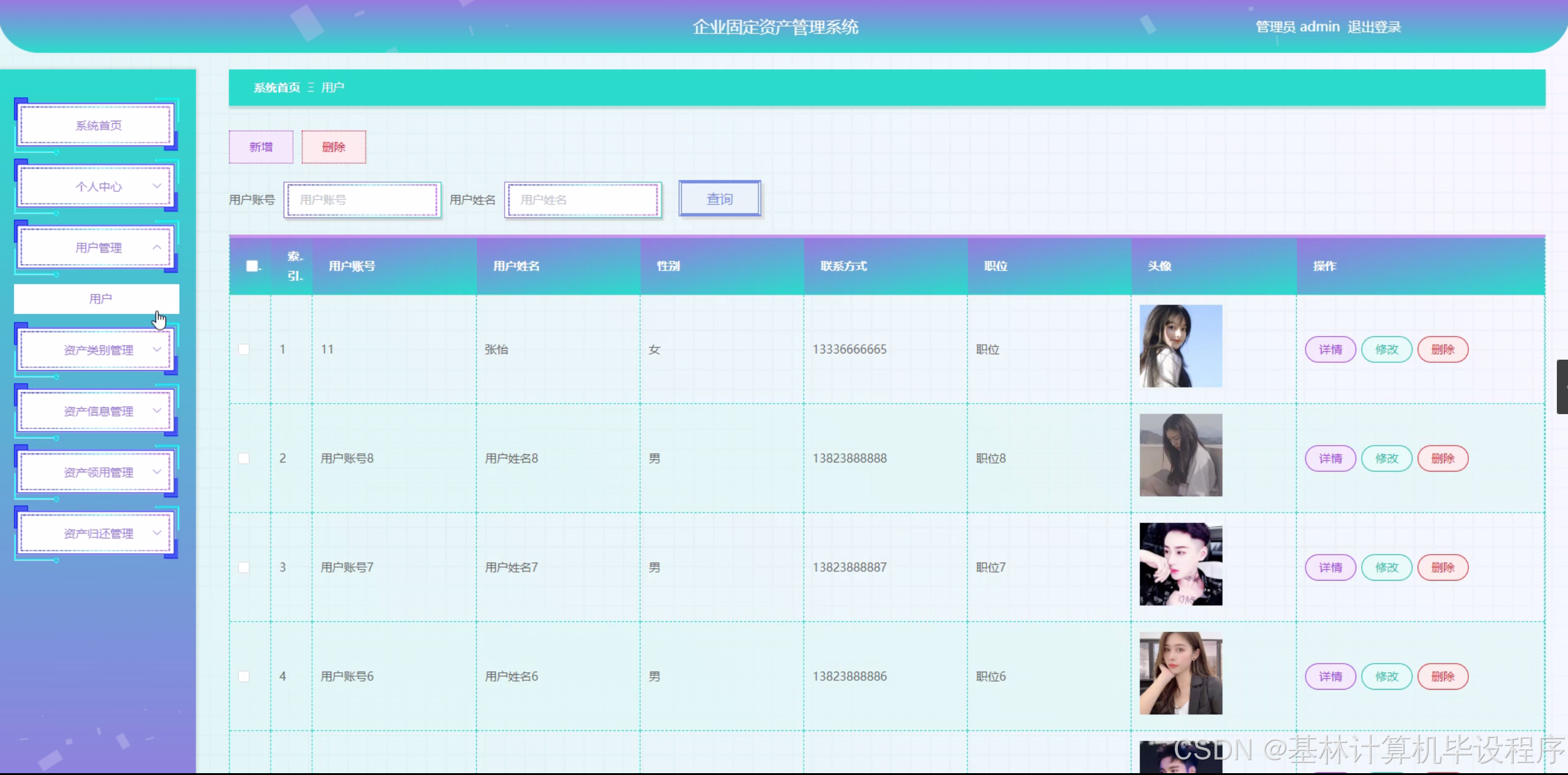
Task: Click 详情 for user 张怡
Action: (x=1330, y=350)
